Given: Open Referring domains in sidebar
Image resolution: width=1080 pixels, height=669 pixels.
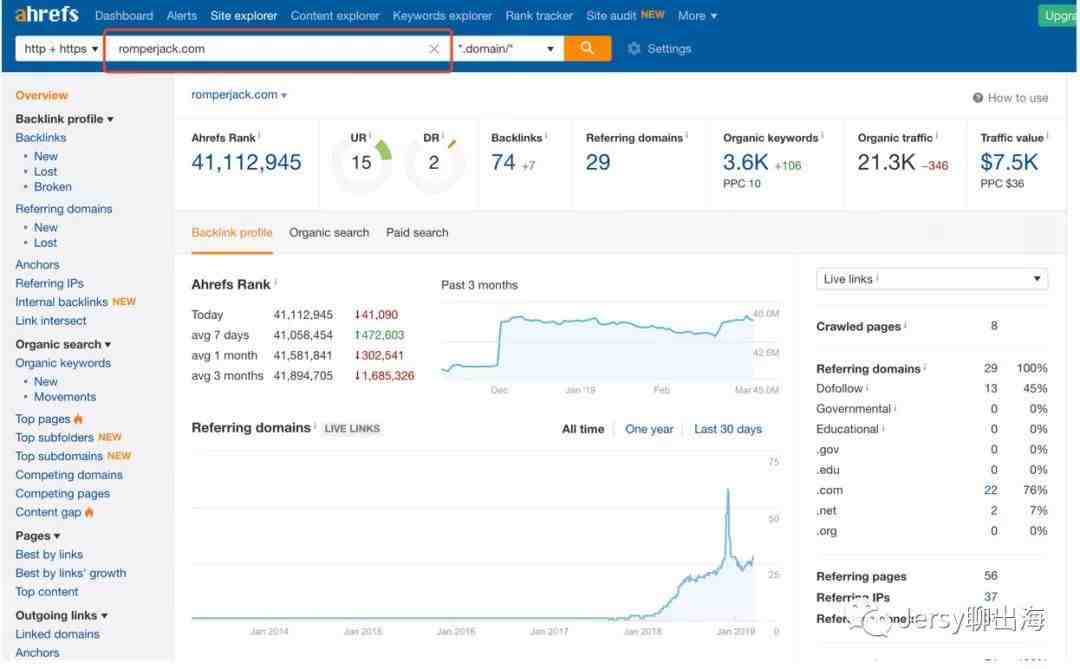Looking at the screenshot, I should (63, 209).
